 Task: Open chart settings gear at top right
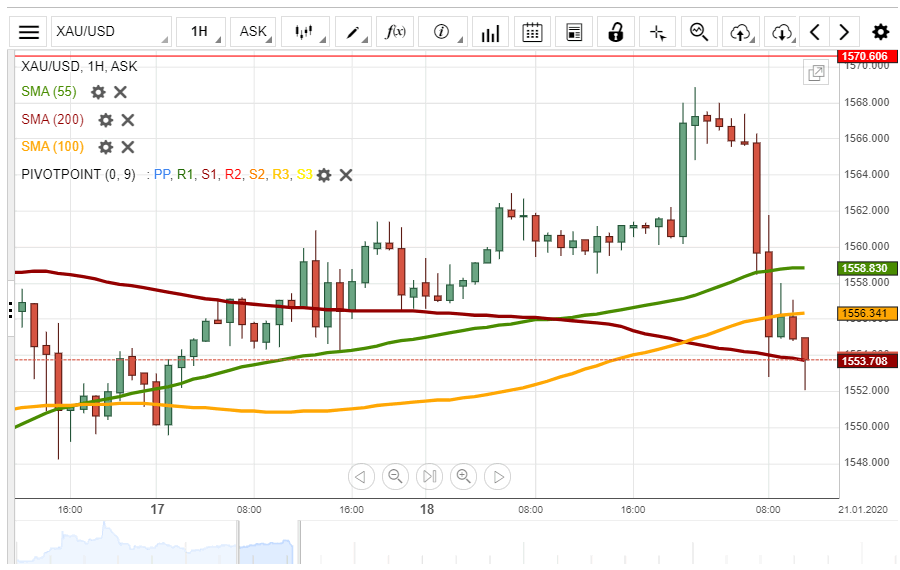[880, 31]
